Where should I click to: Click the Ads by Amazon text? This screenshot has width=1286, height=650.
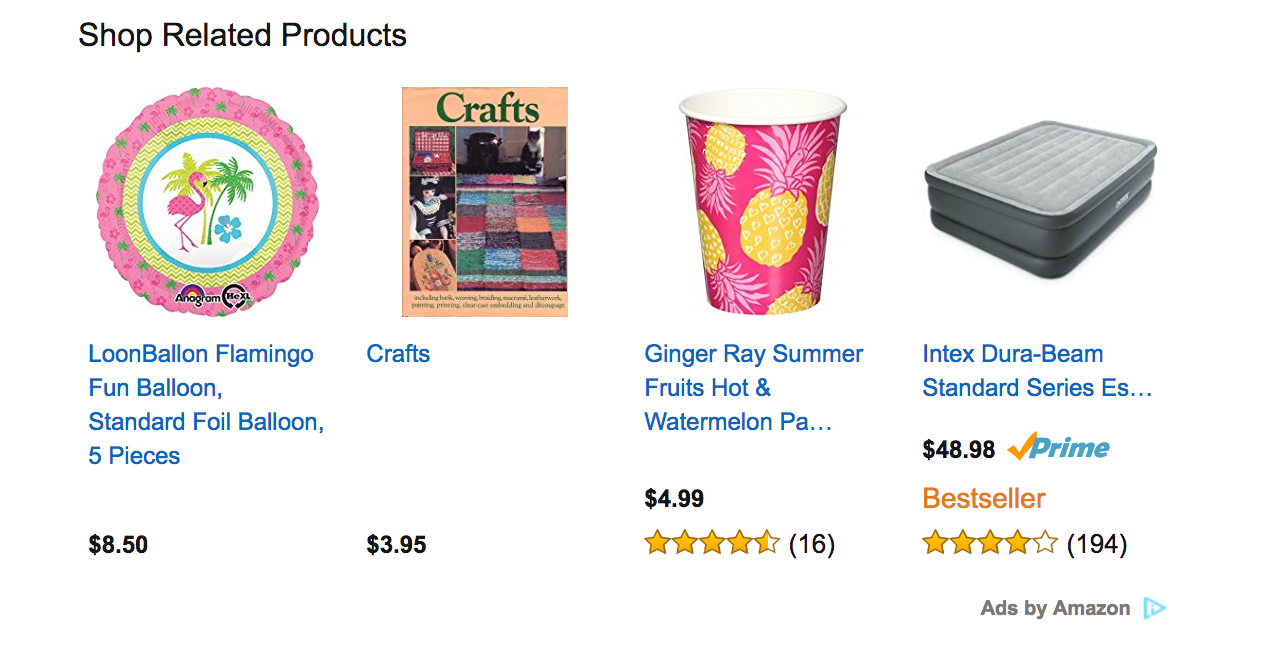point(1055,608)
